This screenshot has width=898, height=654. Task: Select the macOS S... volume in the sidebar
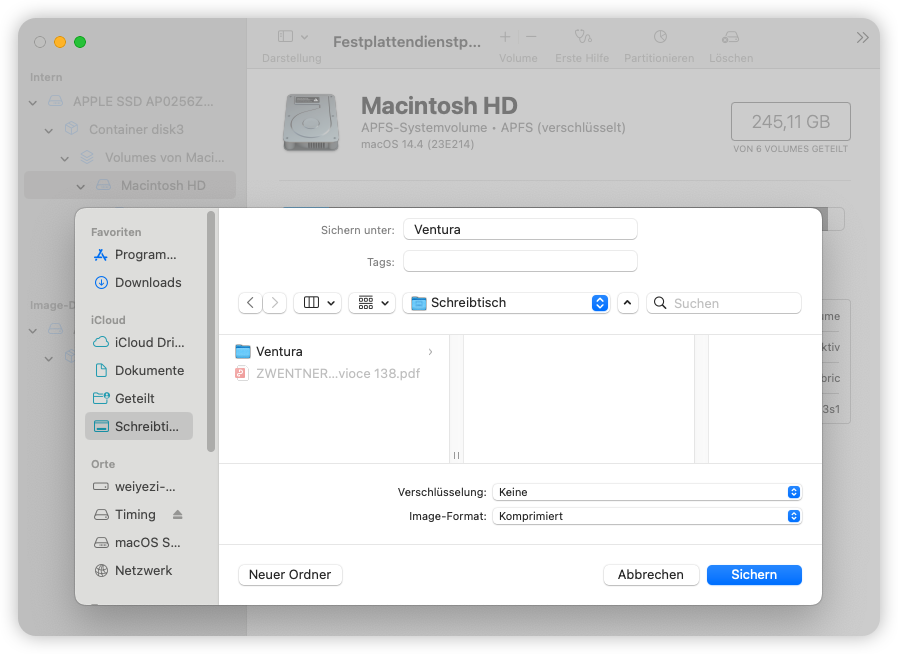pyautogui.click(x=139, y=542)
